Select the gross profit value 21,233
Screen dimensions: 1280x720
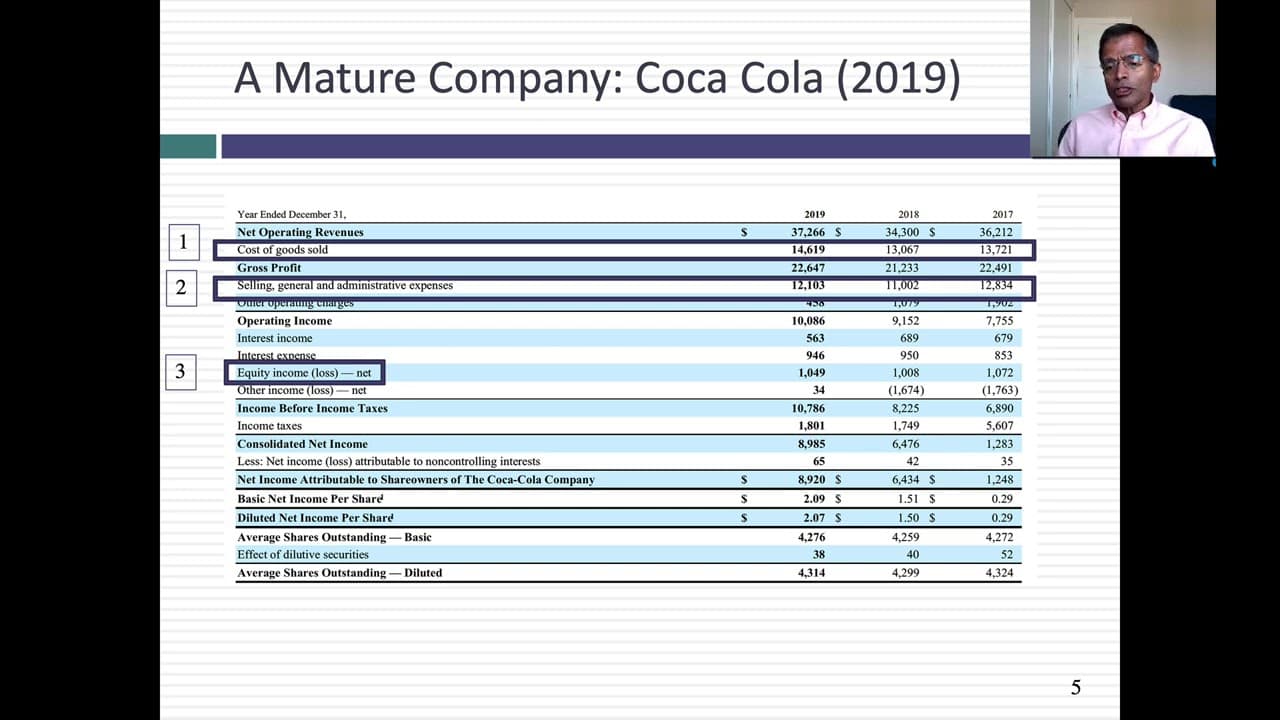(x=902, y=268)
